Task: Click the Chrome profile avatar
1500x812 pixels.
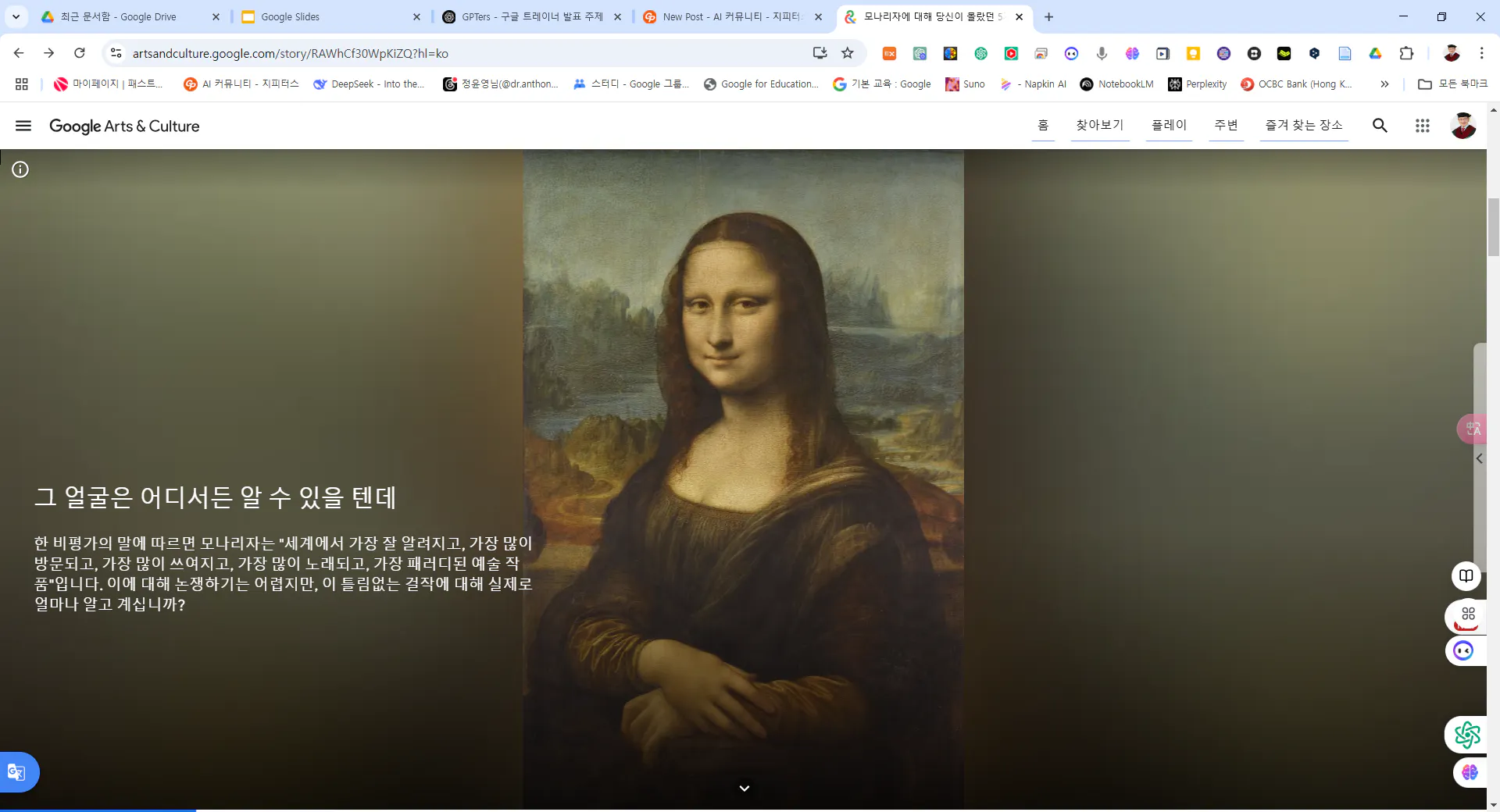Action: coord(1452,53)
